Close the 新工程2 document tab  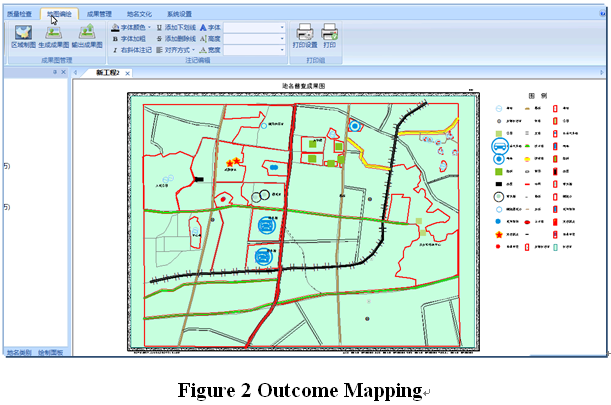pyautogui.click(x=128, y=73)
